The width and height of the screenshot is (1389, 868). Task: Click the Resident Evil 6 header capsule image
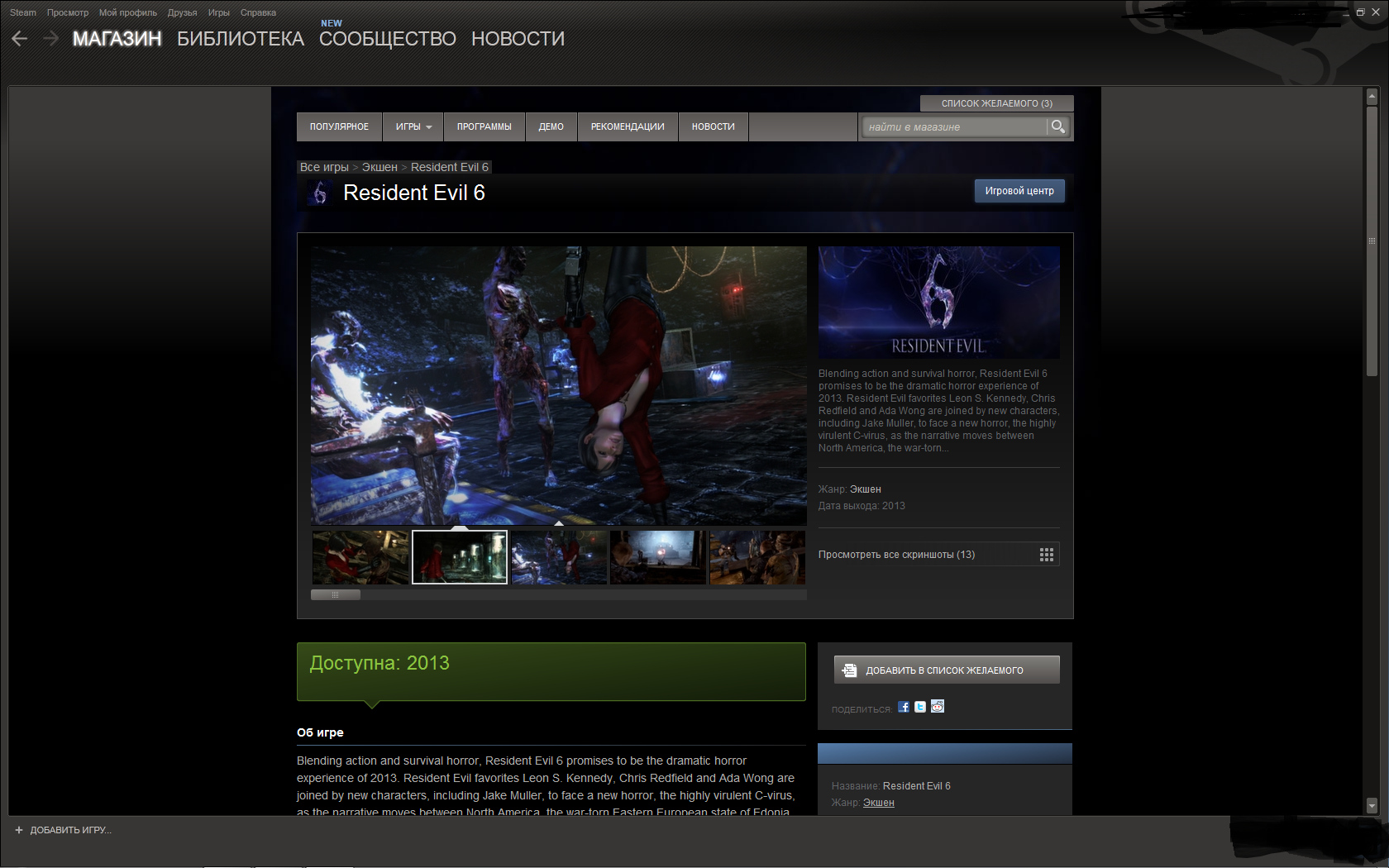tap(939, 303)
